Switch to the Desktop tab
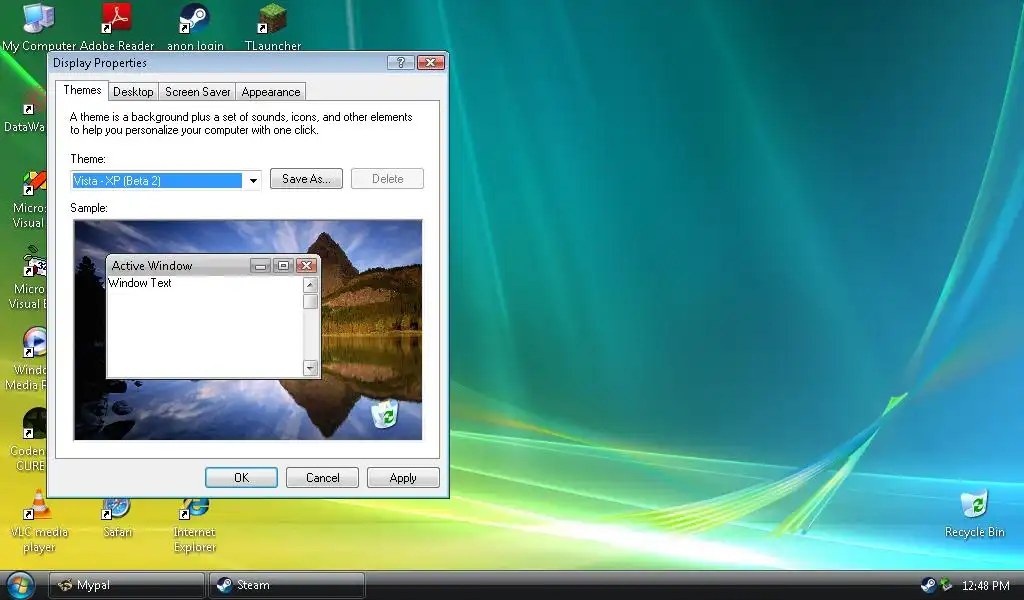 click(x=133, y=92)
